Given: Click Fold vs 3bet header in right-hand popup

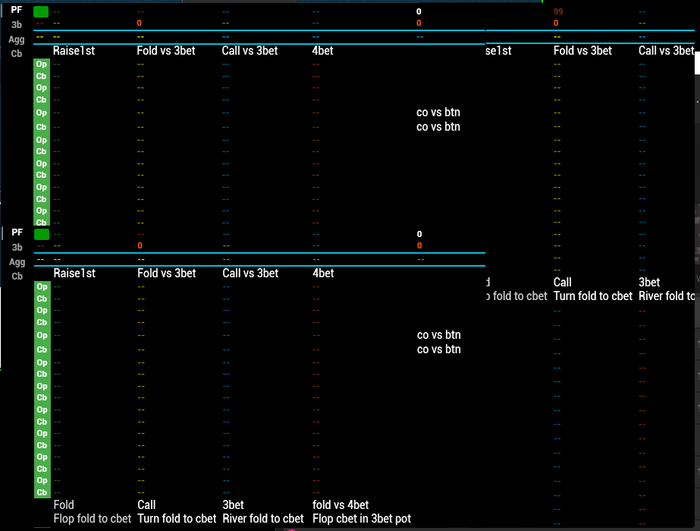Looking at the screenshot, I should click(x=583, y=51).
